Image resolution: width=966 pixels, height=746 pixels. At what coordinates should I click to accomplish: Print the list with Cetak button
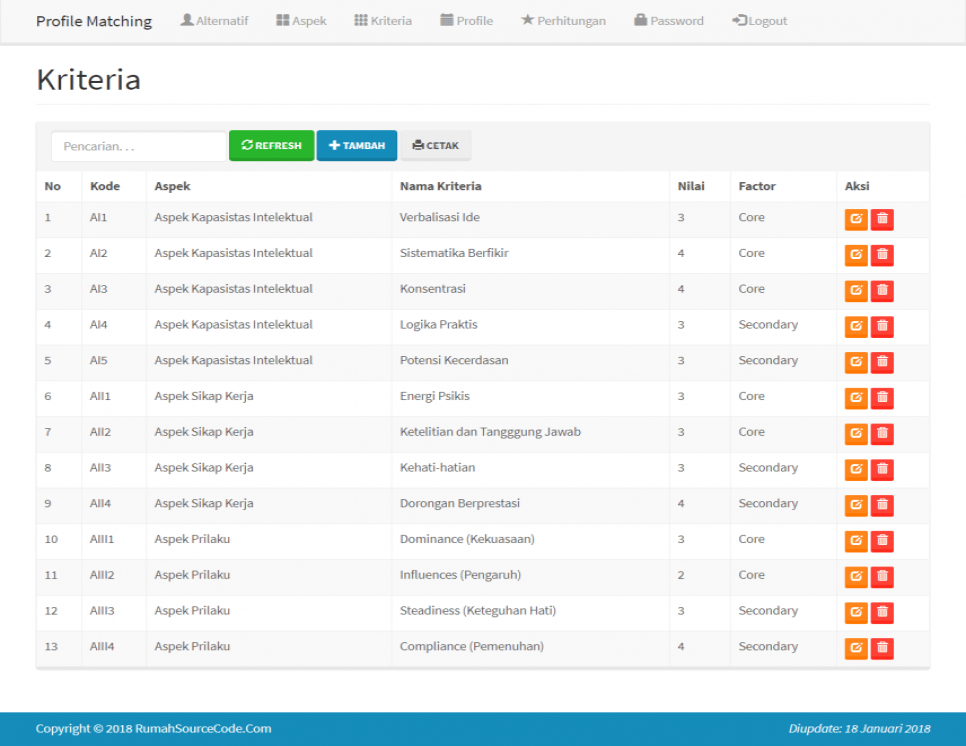coord(436,145)
